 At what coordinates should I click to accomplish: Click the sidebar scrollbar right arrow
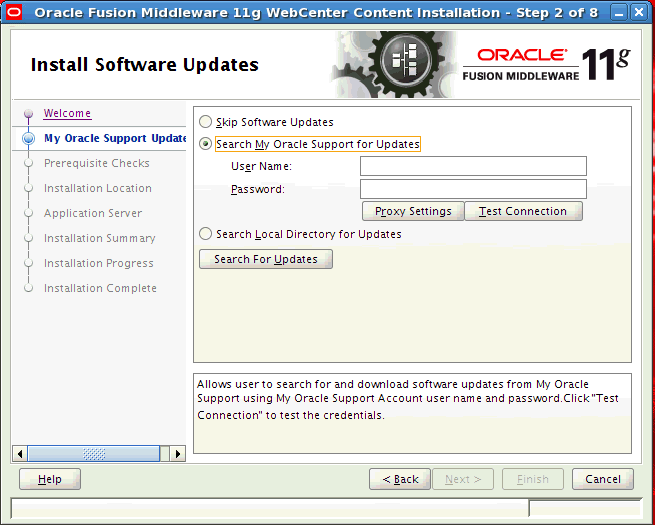[178, 454]
